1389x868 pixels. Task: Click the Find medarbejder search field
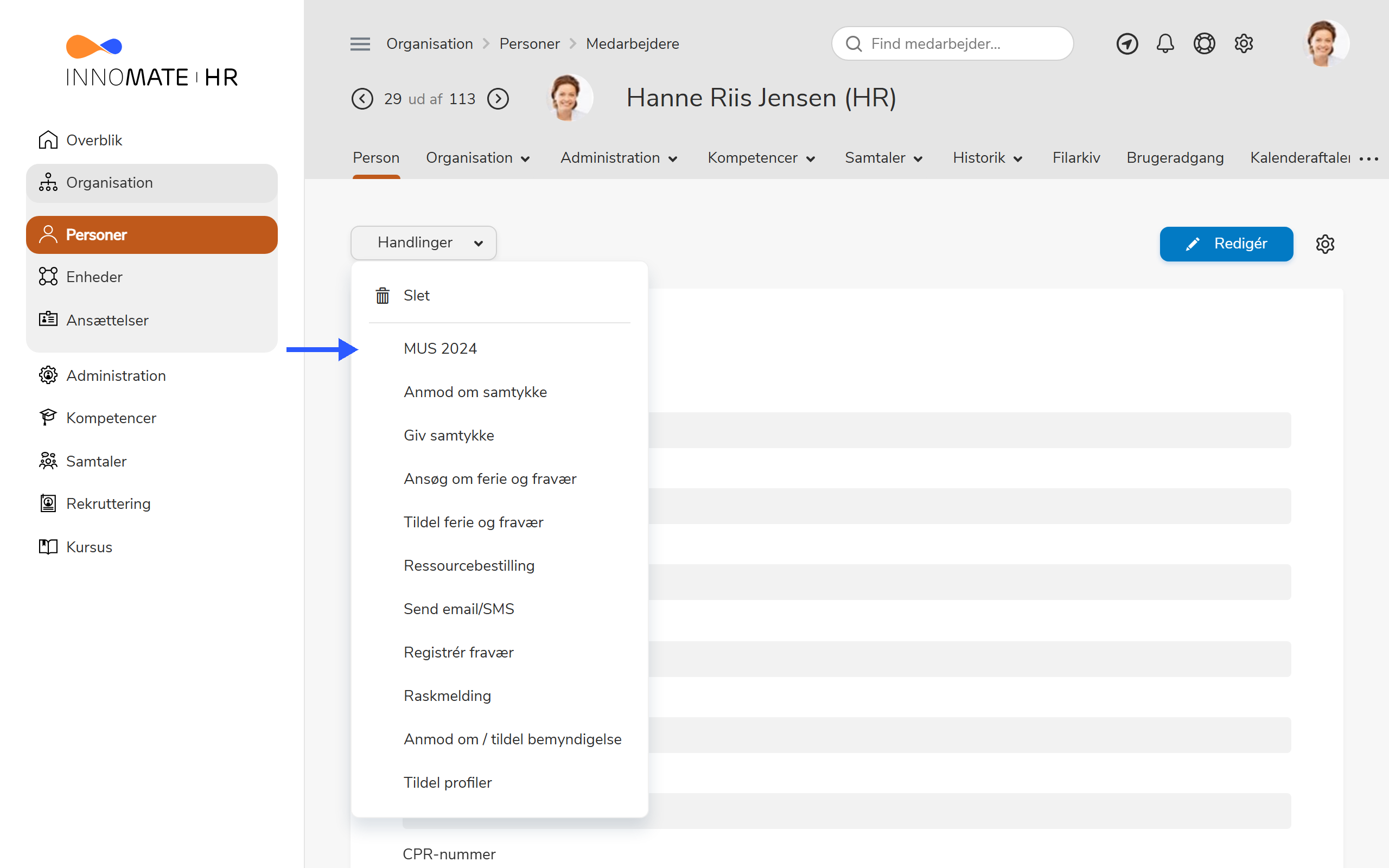pos(952,43)
